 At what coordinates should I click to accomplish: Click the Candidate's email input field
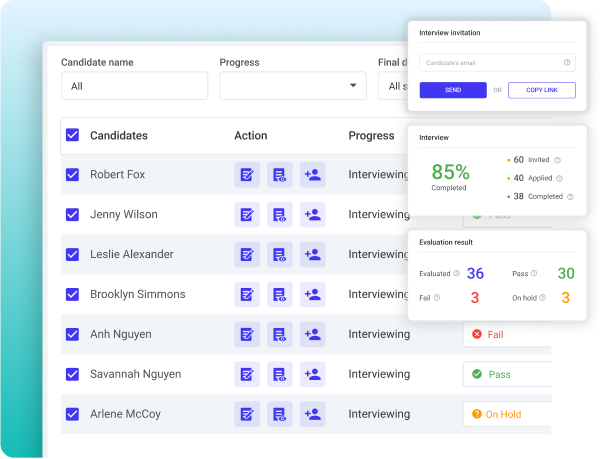[497, 62]
